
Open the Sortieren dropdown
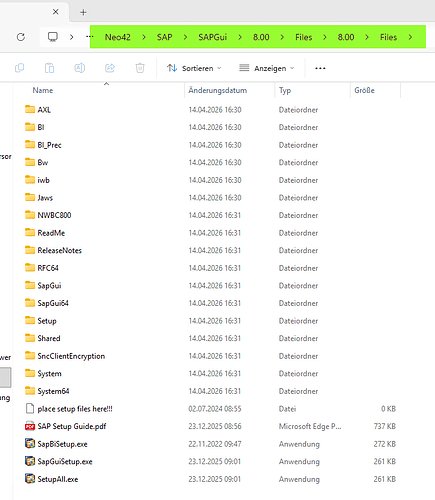[194, 68]
